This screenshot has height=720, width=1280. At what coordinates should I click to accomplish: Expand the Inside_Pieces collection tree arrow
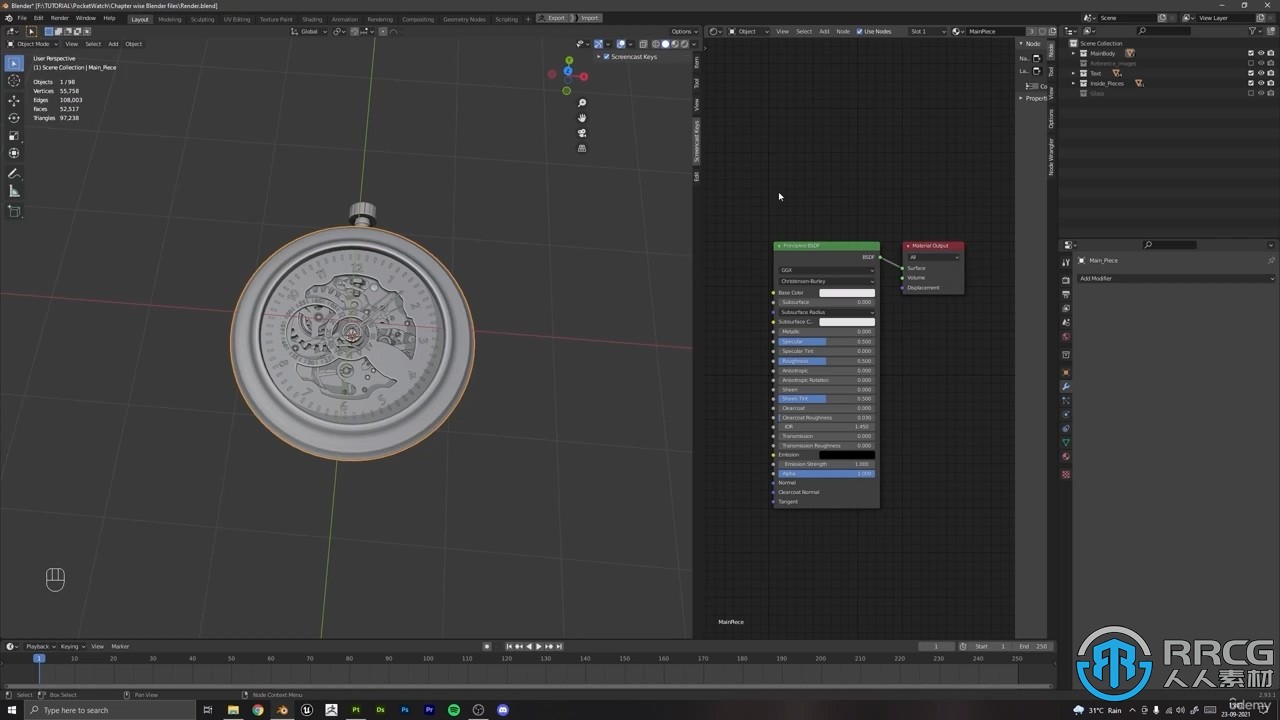coord(1074,83)
